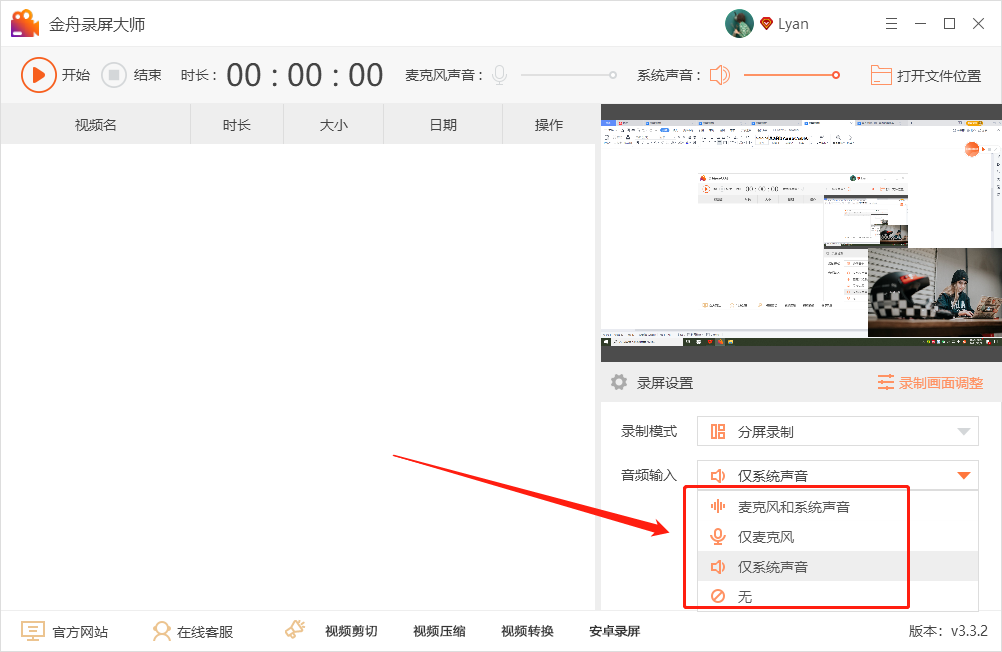Viewport: 1002px width, 652px height.
Task: Sort by 日期 column header
Action: coord(443,125)
